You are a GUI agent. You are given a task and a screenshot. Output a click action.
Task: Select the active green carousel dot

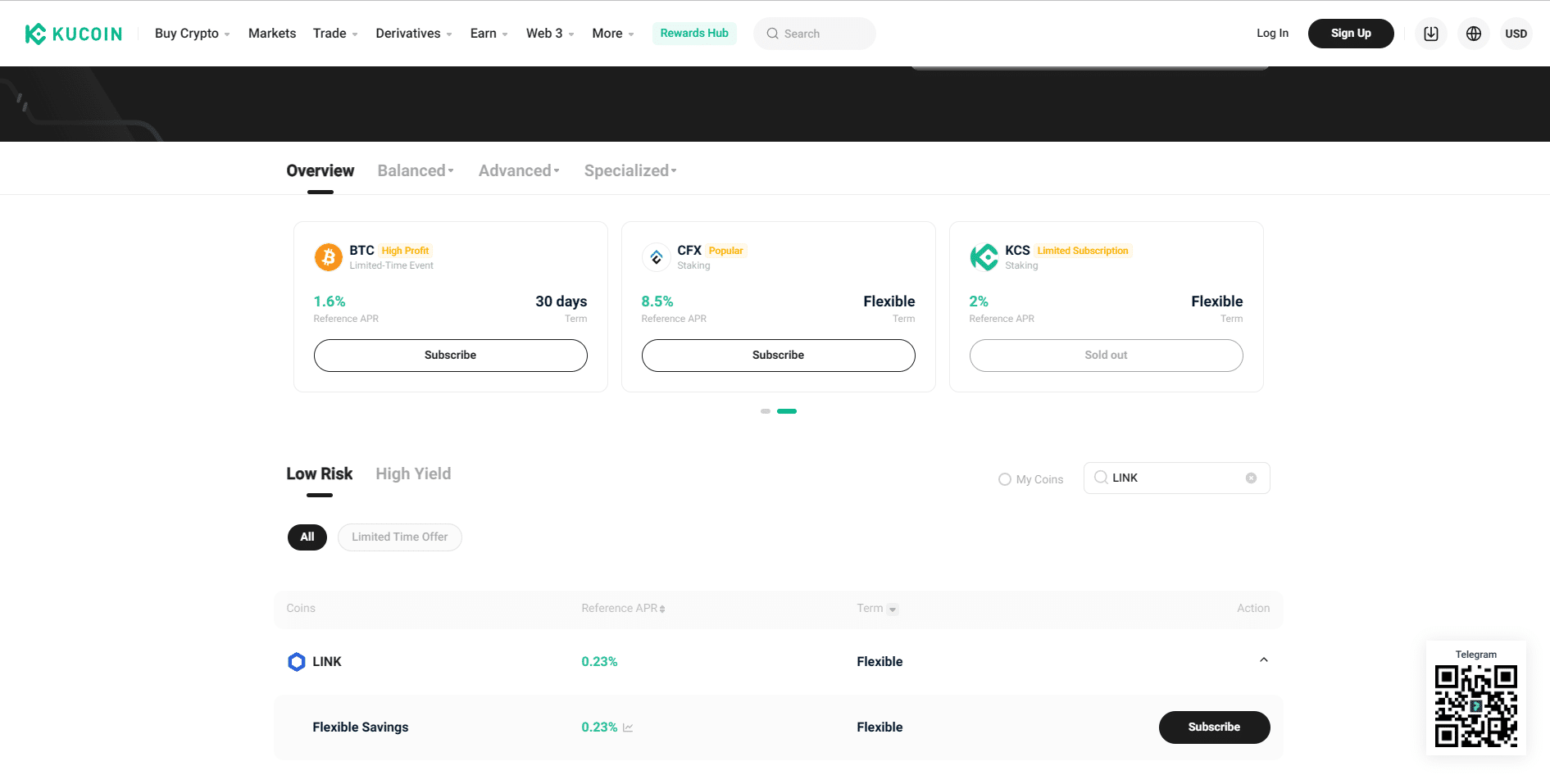pos(787,411)
